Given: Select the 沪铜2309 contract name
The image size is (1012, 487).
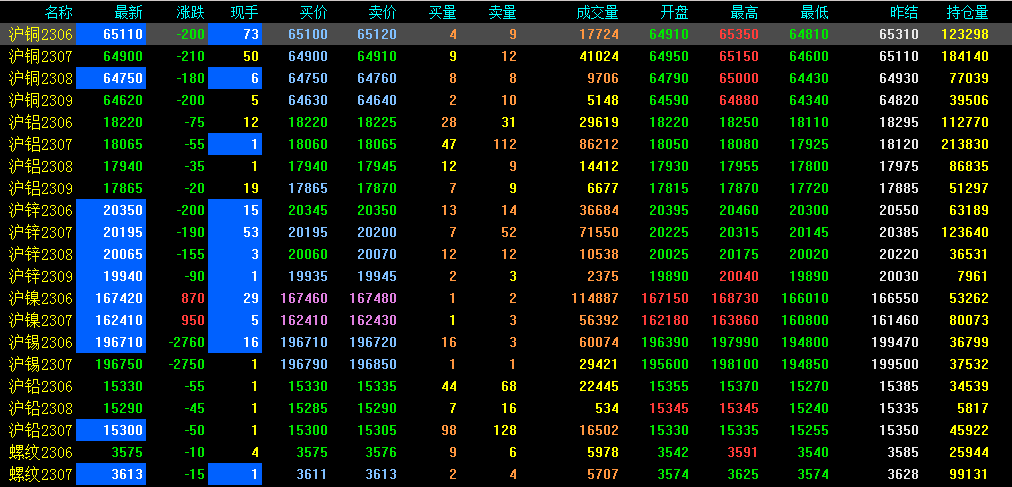Looking at the screenshot, I should [x=41, y=101].
